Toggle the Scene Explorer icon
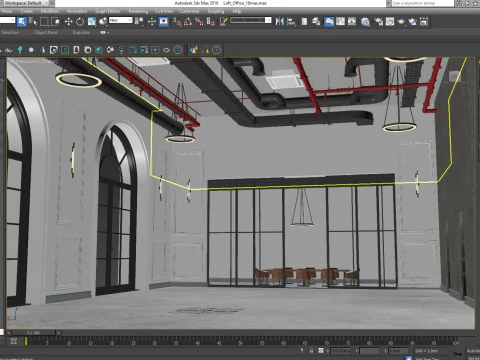This screenshot has width=480, height=360. coord(304,22)
